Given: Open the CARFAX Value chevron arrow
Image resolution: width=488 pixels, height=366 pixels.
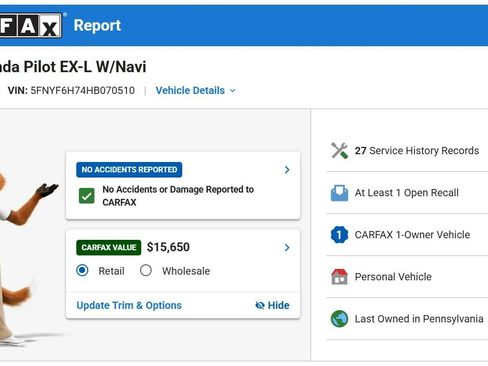Looking at the screenshot, I should 287,247.
